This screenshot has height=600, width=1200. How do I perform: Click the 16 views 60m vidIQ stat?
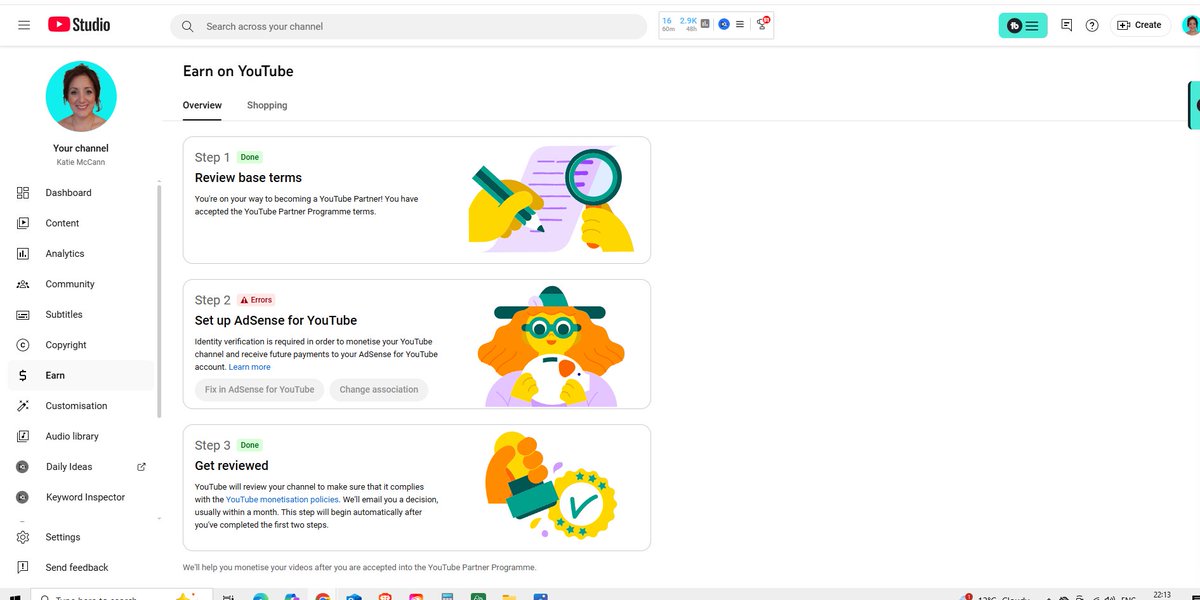[x=668, y=24]
